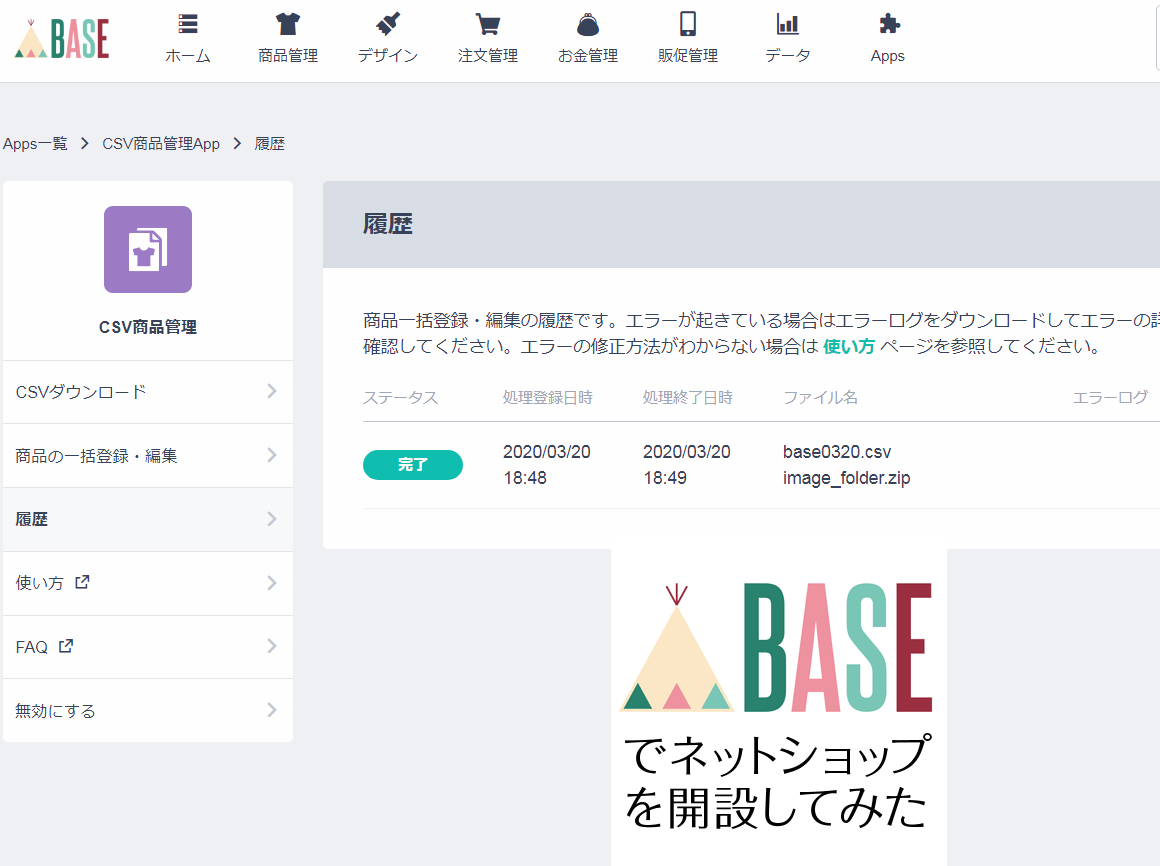Open money management purse icon
The width and height of the screenshot is (1160, 866).
click(588, 25)
